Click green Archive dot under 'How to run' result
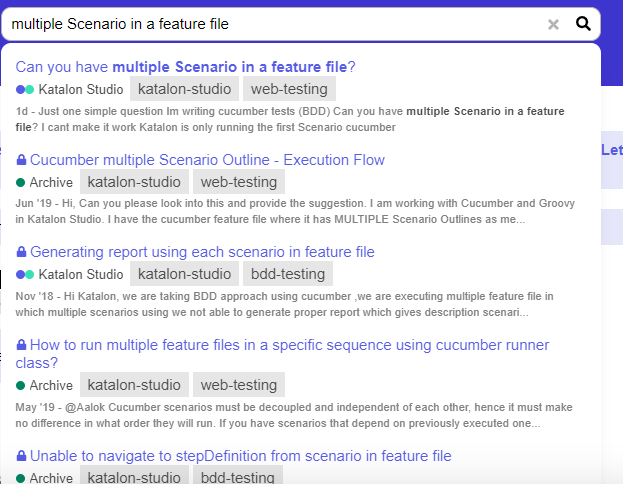 [x=21, y=385]
